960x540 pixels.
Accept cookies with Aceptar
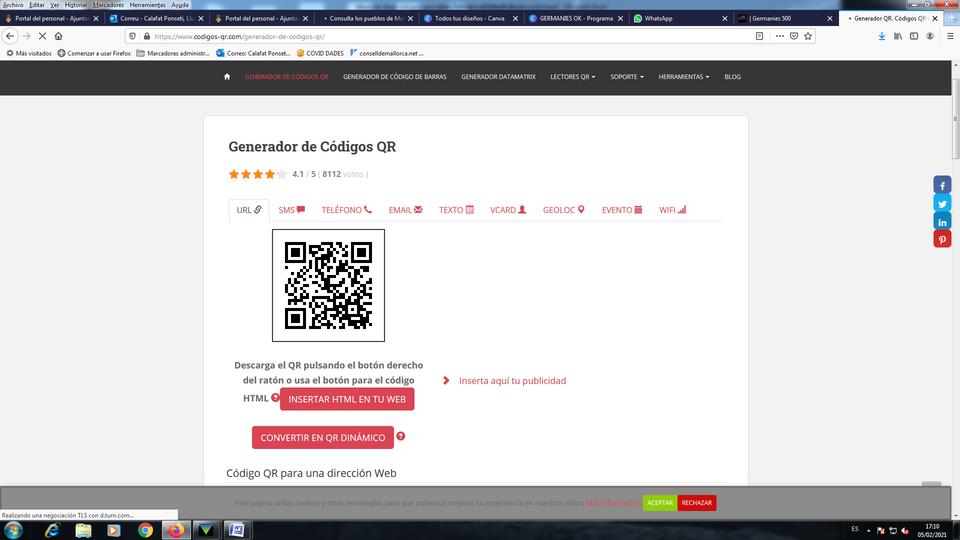tap(660, 503)
